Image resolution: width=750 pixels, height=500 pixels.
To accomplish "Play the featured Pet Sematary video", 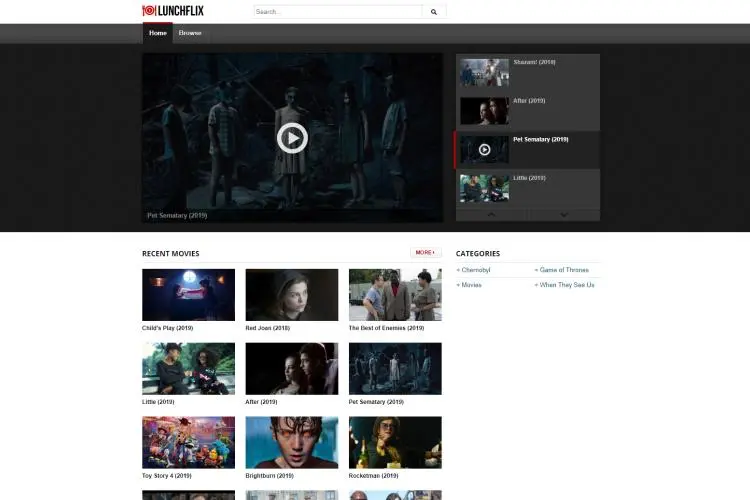I will tap(292, 138).
